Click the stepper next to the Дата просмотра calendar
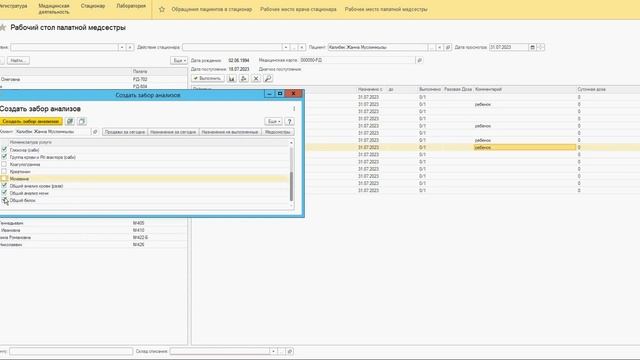Viewport: 640px width, 360px height. click(x=541, y=47)
